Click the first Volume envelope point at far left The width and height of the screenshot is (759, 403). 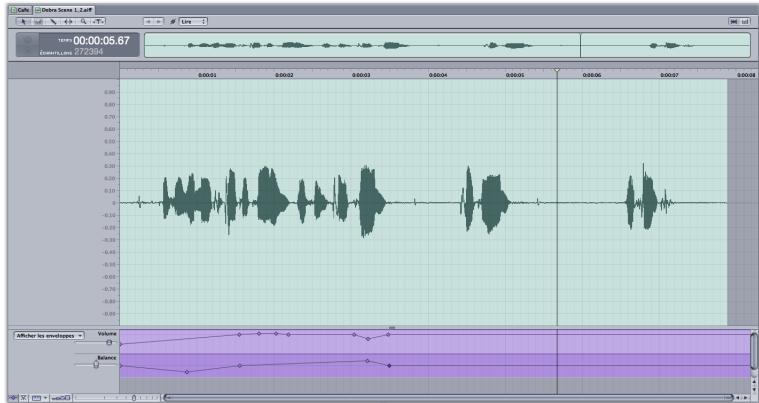click(x=121, y=344)
